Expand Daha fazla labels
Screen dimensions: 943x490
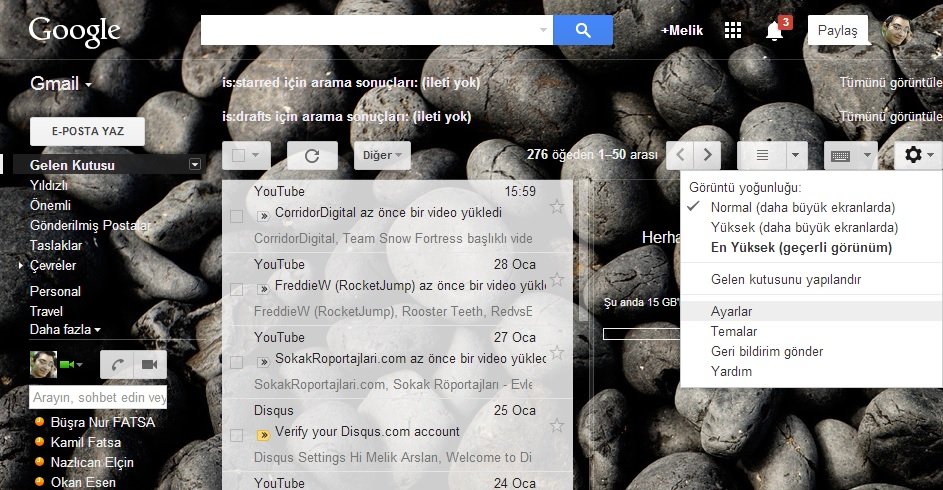click(65, 329)
